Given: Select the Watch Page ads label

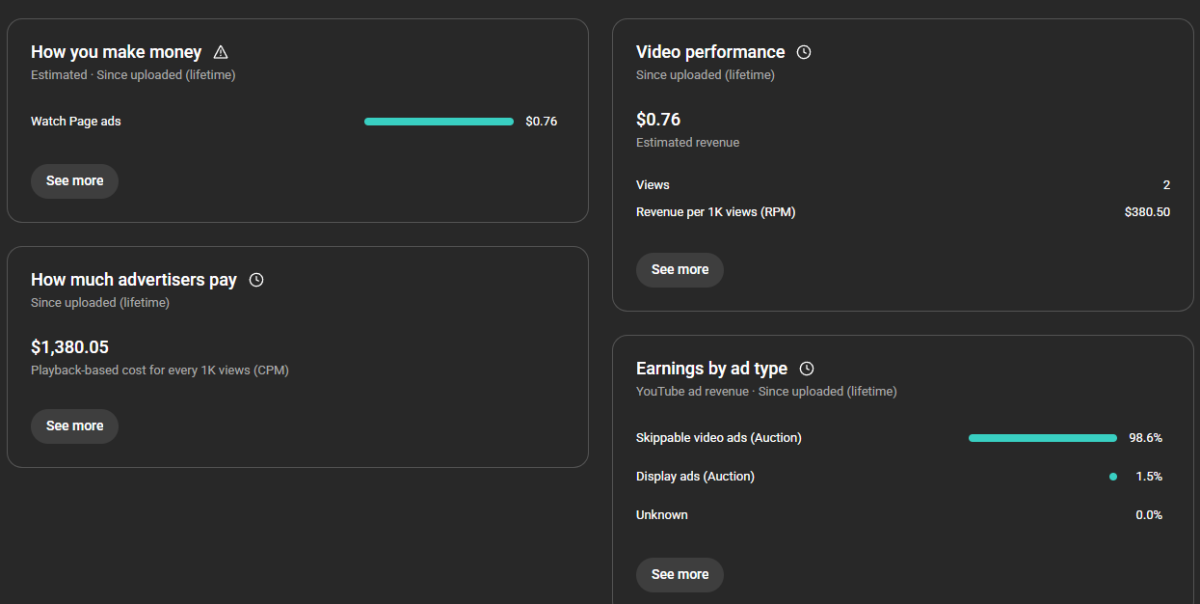Looking at the screenshot, I should click(x=76, y=122).
